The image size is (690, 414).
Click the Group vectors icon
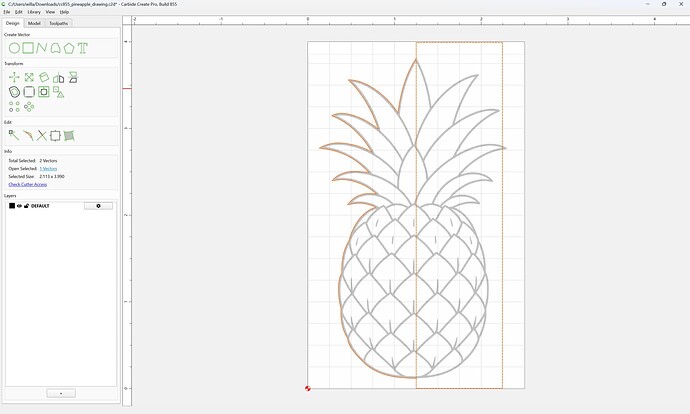pos(55,136)
